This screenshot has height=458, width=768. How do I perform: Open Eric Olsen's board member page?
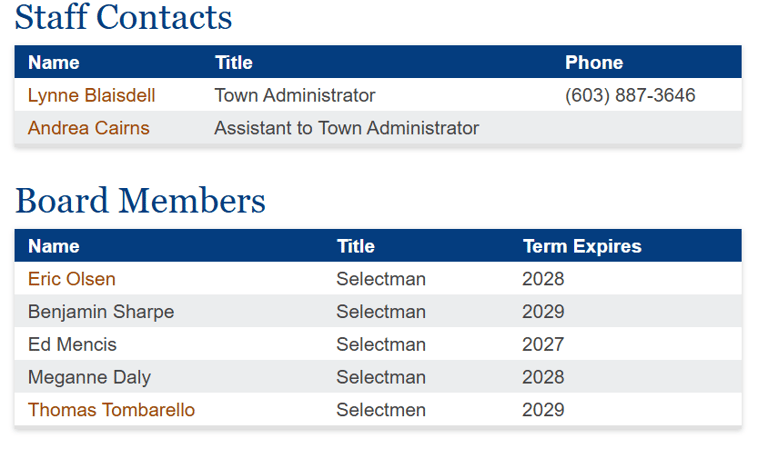[71, 279]
